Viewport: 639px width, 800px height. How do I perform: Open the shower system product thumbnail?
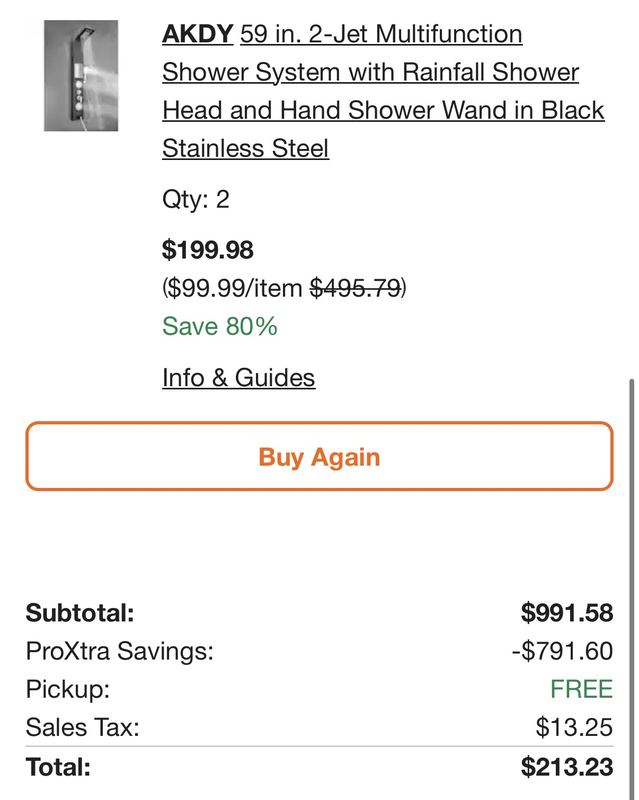[81, 76]
